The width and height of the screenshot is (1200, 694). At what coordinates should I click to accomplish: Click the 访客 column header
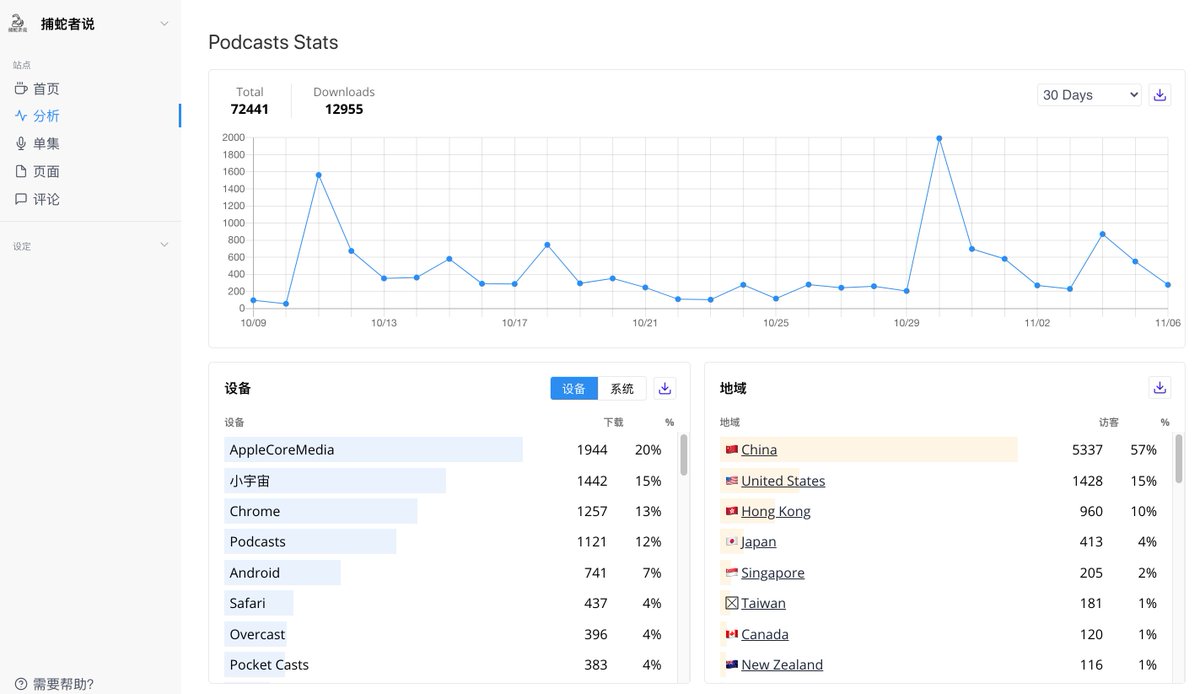(1109, 423)
